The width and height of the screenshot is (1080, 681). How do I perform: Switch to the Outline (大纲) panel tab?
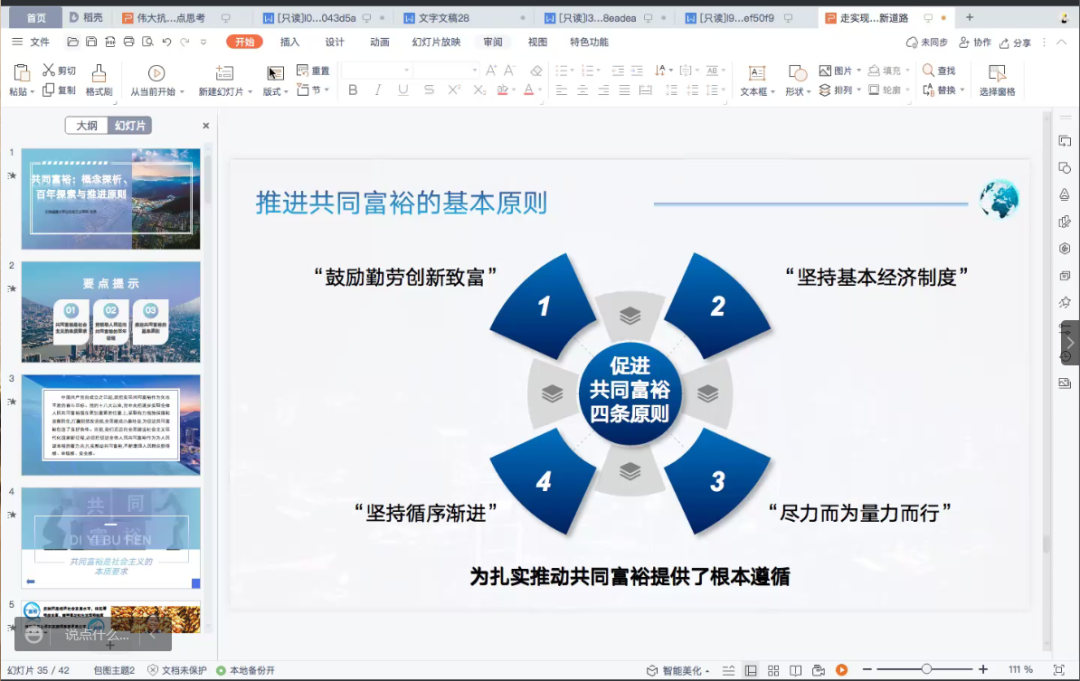coord(87,126)
